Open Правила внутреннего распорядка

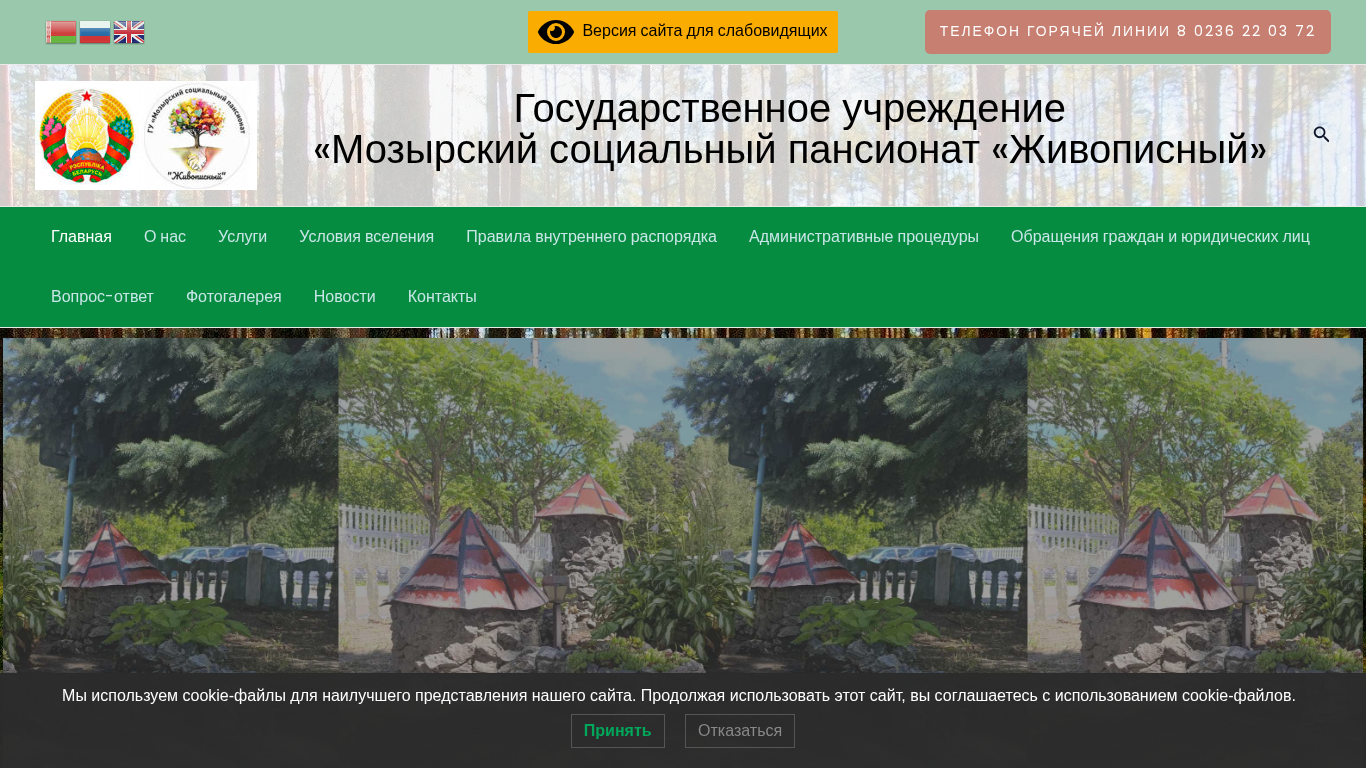click(591, 237)
